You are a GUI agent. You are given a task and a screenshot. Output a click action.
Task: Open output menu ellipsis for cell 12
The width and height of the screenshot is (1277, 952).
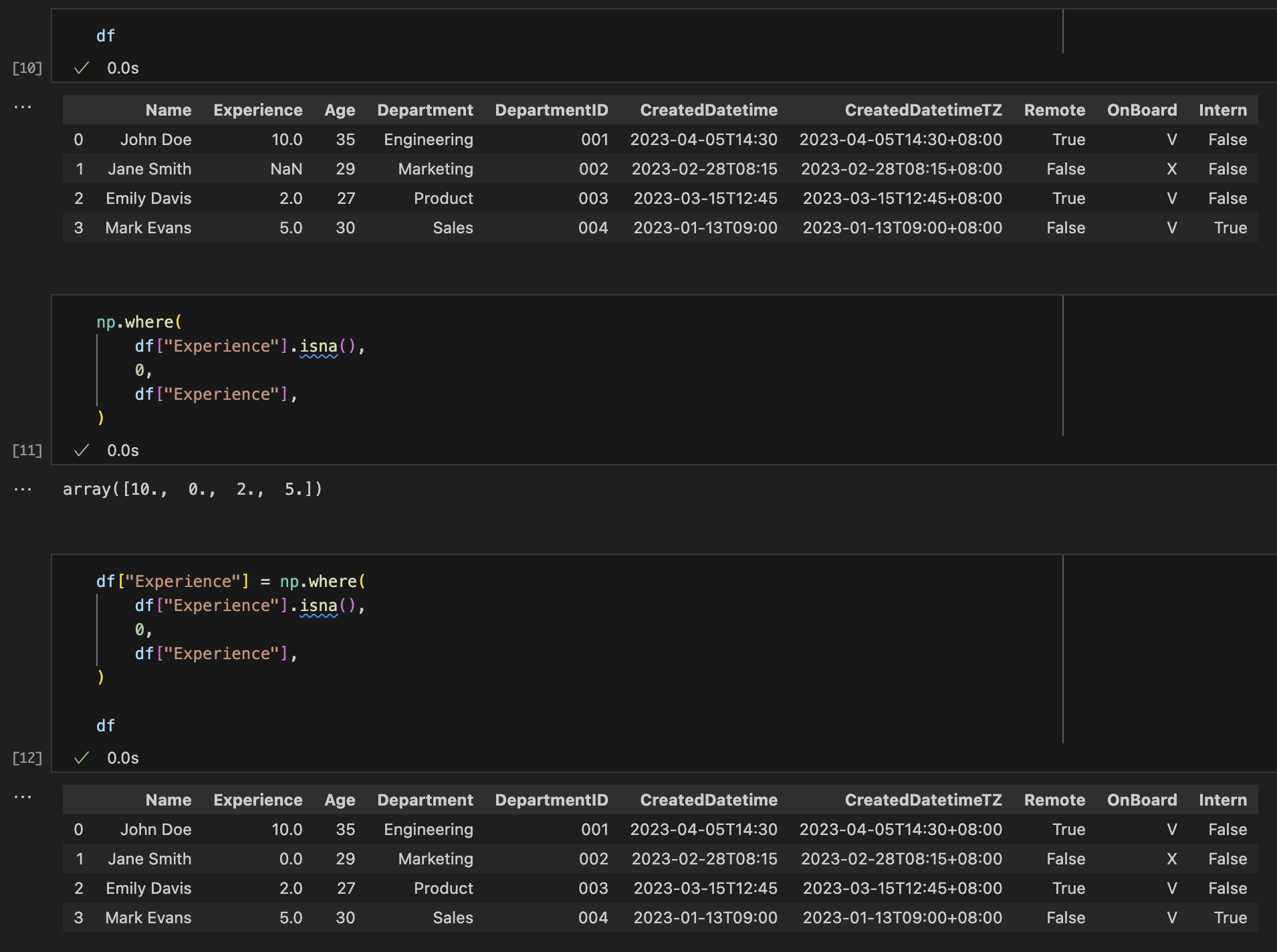click(x=23, y=797)
